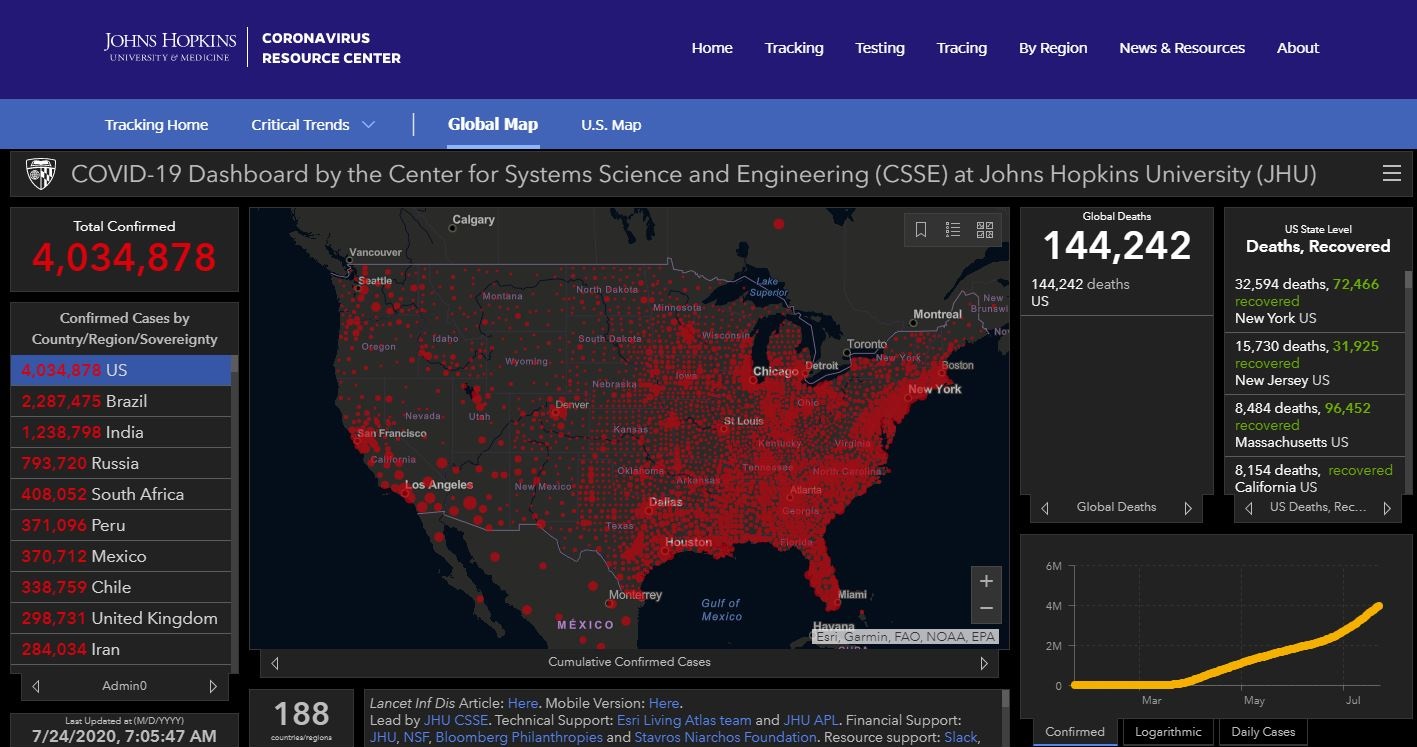Viewport: 1417px width, 747px height.
Task: Select the Daily Cases chart tab
Action: 1263,732
